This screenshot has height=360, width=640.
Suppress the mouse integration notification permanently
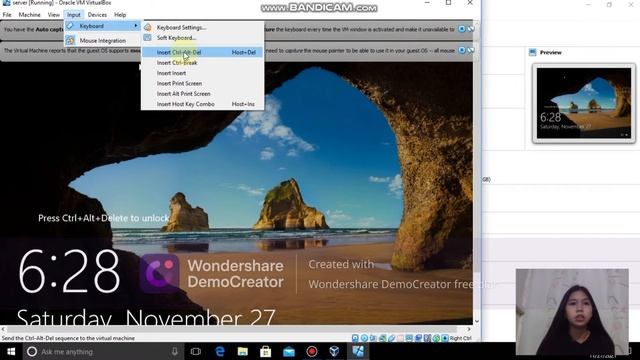click(x=471, y=50)
